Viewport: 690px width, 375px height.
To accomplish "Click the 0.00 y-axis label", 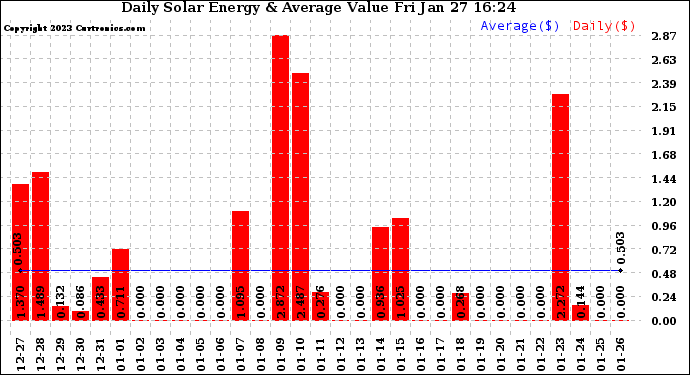I will pos(664,321).
